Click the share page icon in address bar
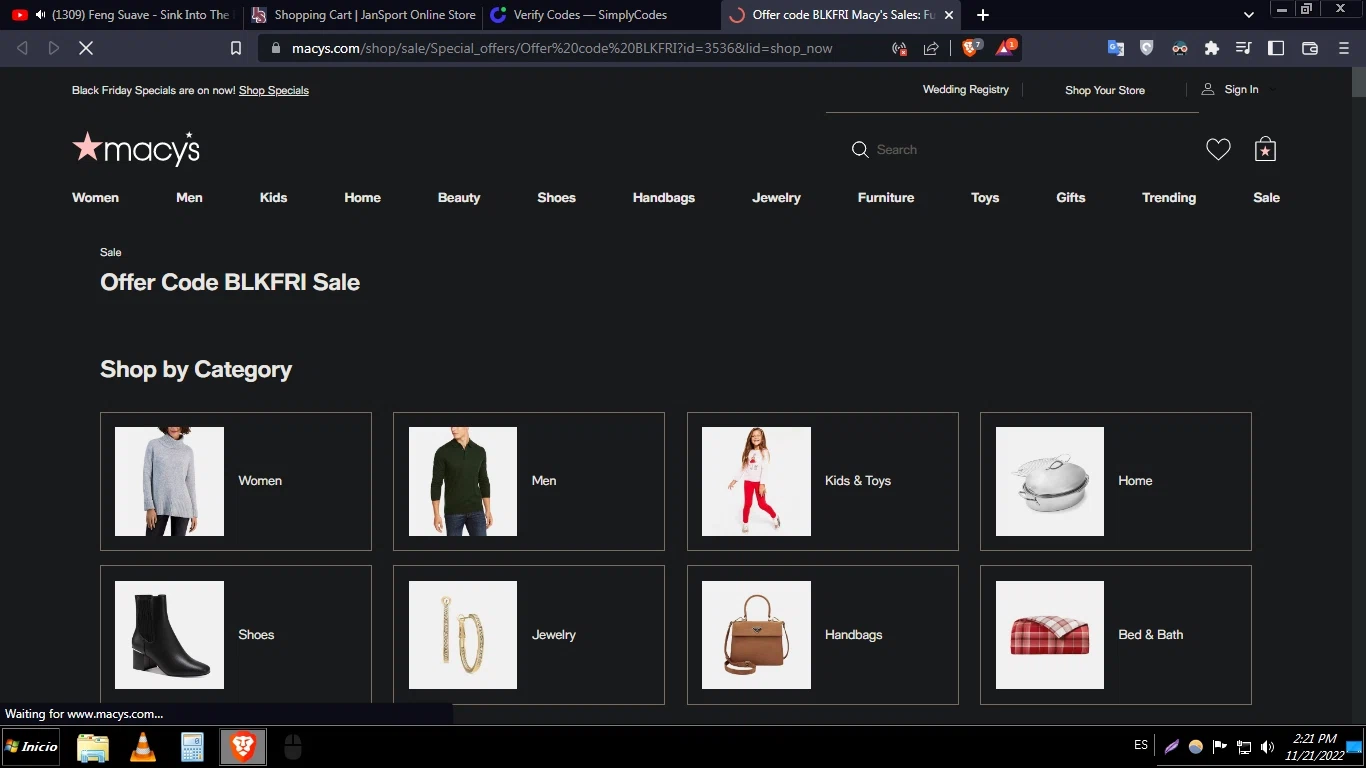Image resolution: width=1366 pixels, height=768 pixels. 931,48
